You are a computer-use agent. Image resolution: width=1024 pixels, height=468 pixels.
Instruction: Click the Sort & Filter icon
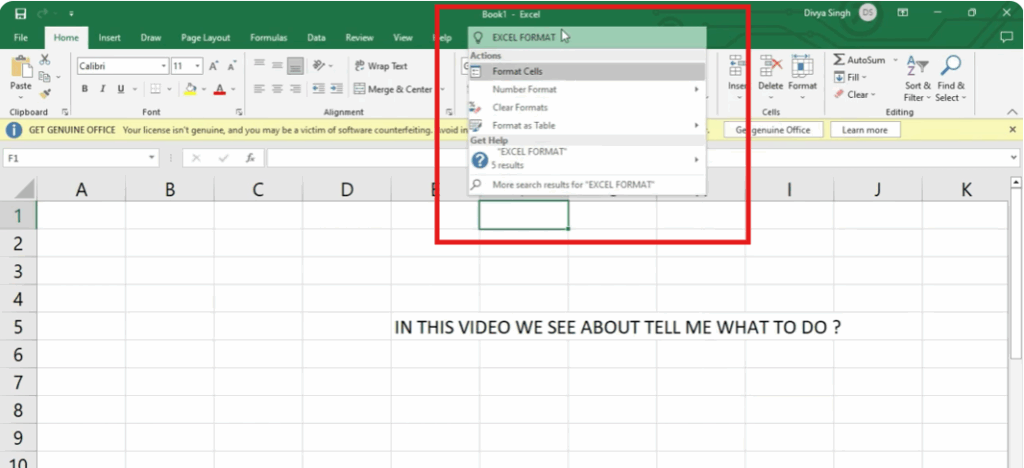(918, 67)
